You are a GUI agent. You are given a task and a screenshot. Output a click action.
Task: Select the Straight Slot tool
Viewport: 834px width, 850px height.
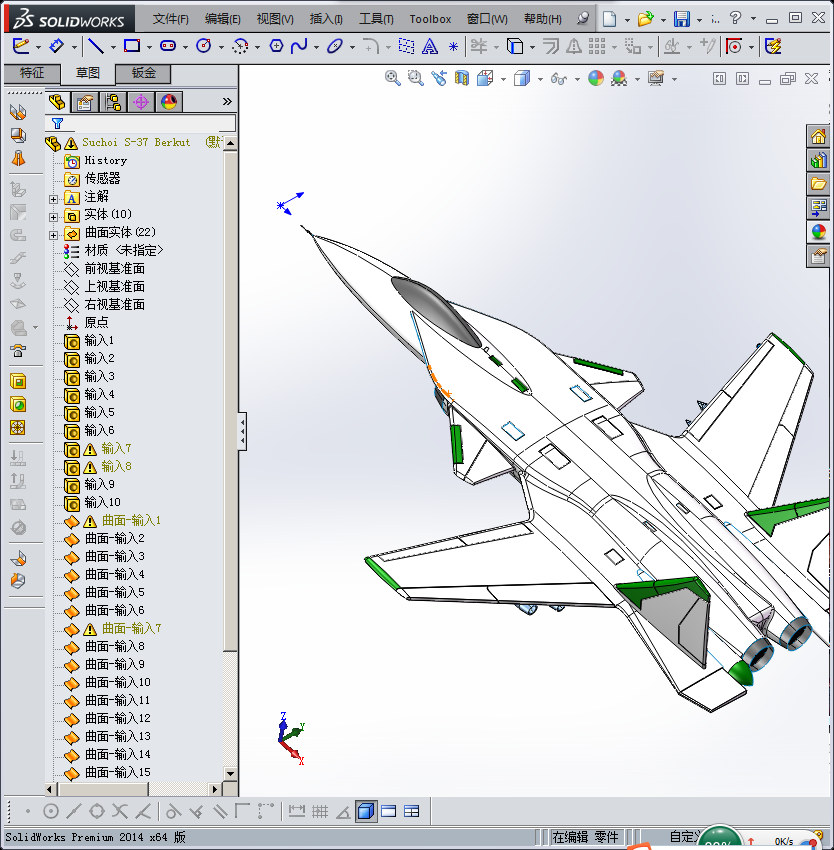click(168, 46)
